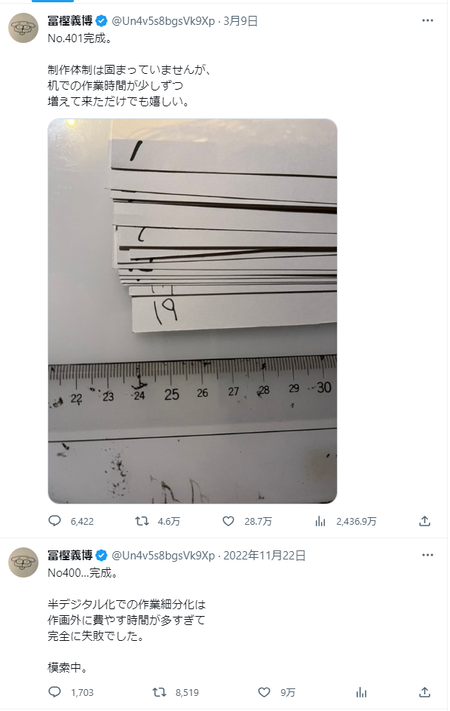This screenshot has width=450, height=711.
Task: Open the 2022年11月22日 tweet timestamp
Action: [x=264, y=555]
